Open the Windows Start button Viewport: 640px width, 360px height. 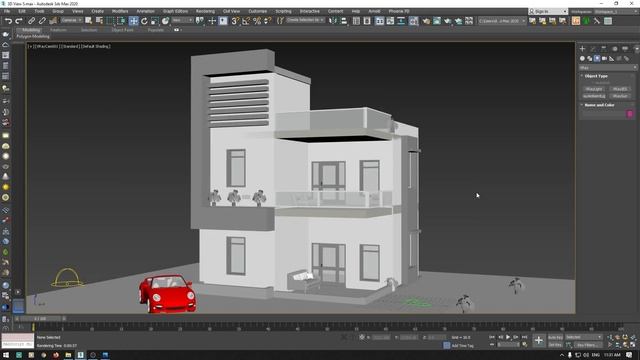point(6,355)
